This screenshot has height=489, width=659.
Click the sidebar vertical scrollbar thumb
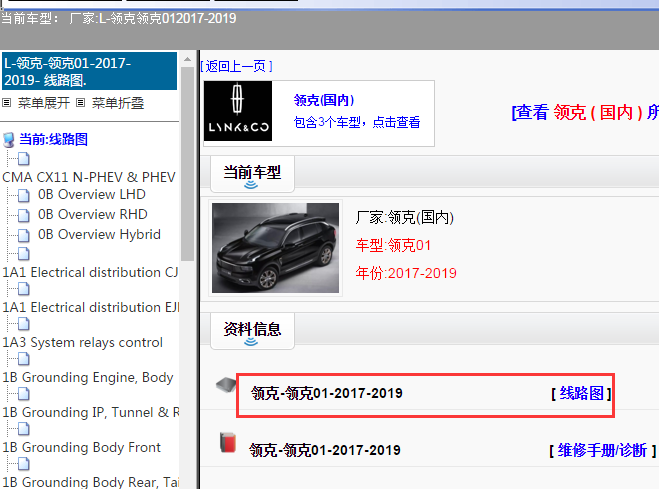coord(187,163)
